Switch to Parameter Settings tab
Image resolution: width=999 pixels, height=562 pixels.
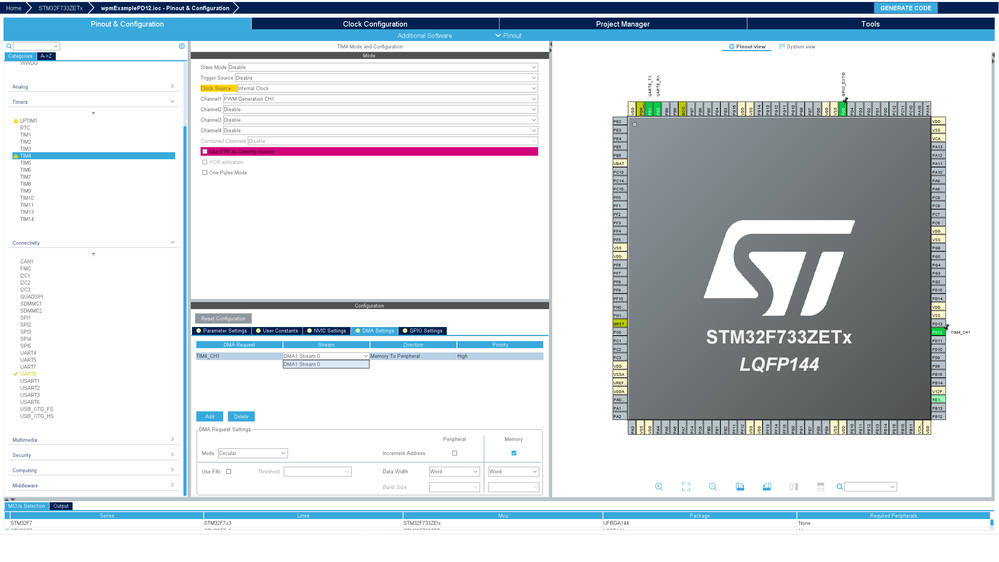pyautogui.click(x=220, y=331)
